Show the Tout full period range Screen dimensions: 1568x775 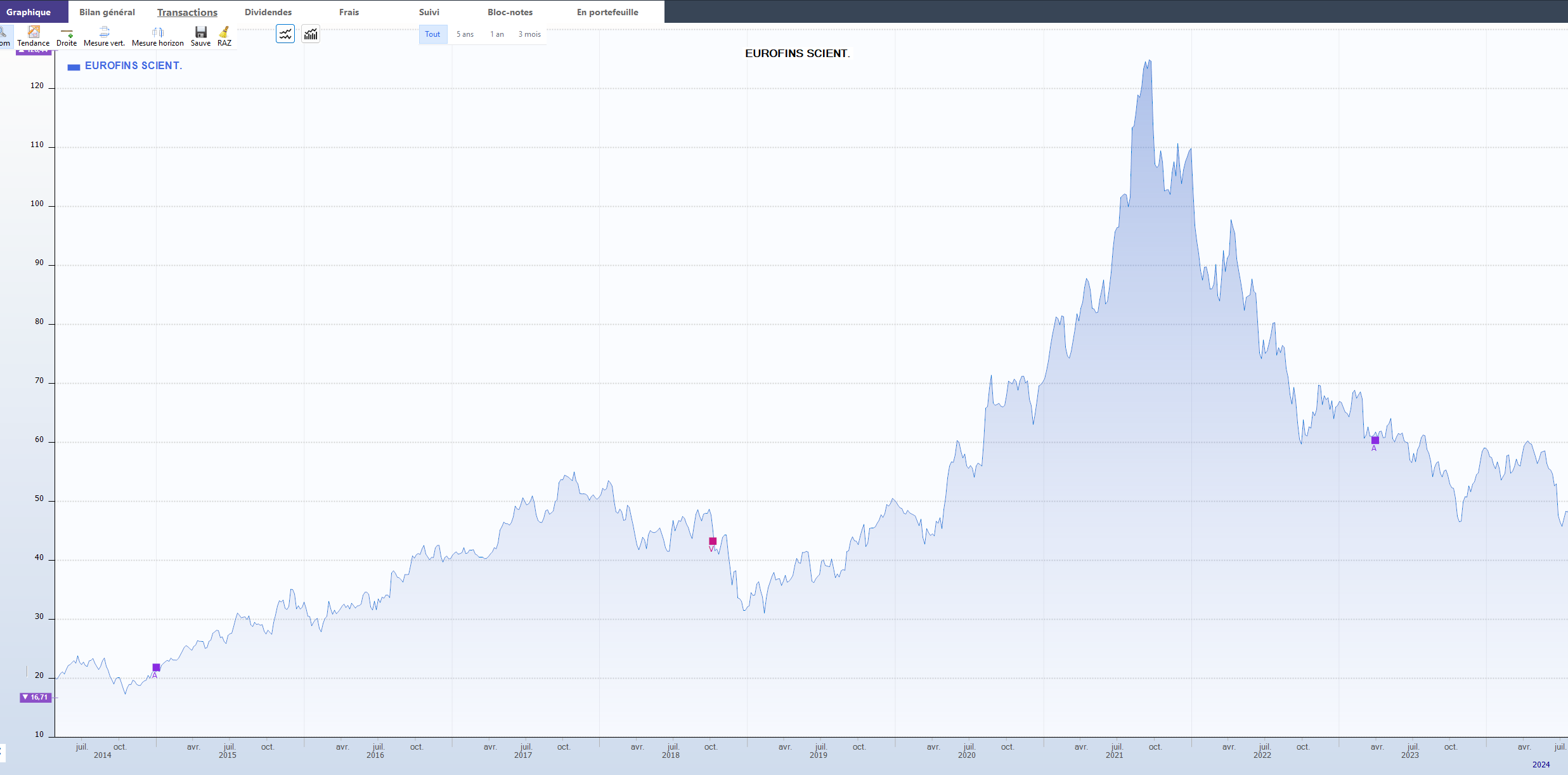(432, 34)
